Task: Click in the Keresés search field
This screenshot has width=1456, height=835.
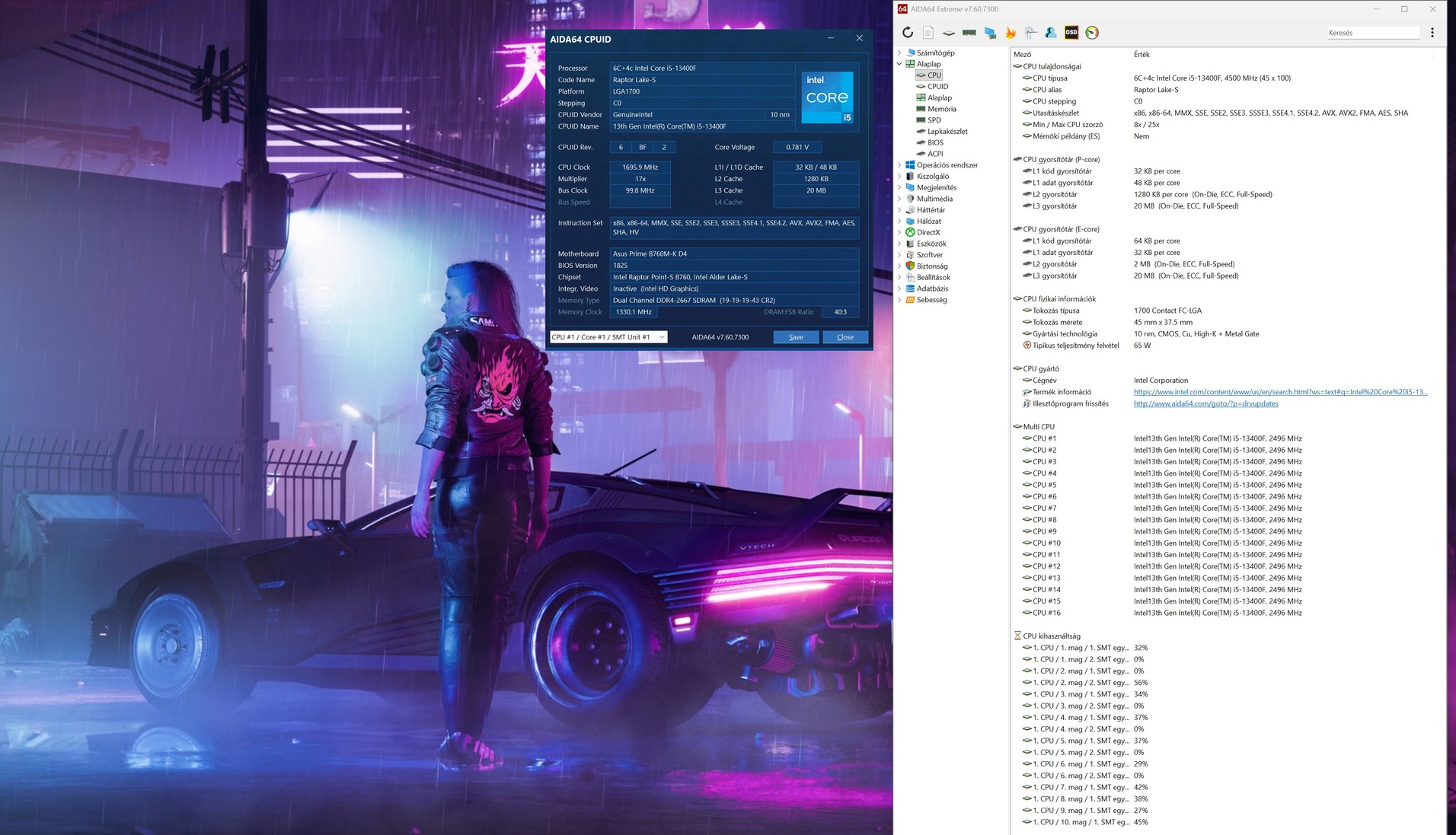Action: [x=1372, y=33]
